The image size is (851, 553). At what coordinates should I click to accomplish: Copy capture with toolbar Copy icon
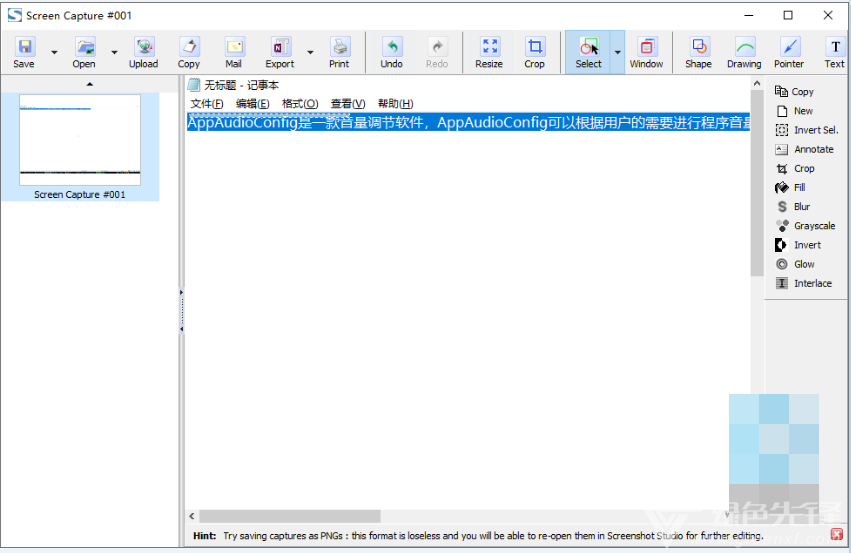(189, 52)
